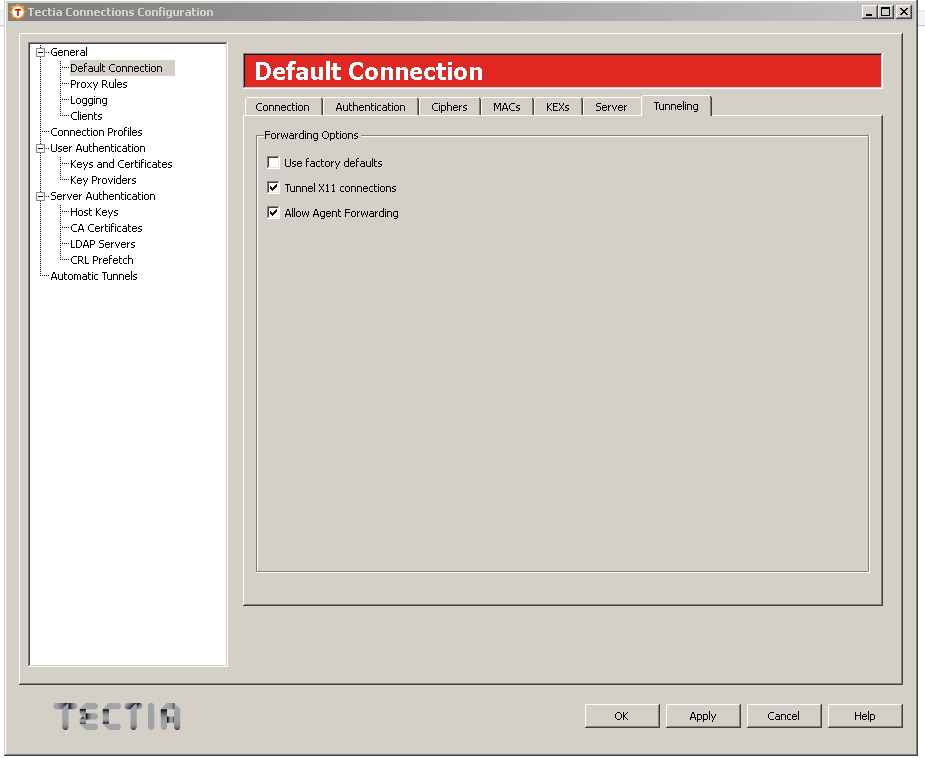925x758 pixels.
Task: Open the Clients tree item
Action: (x=86, y=116)
